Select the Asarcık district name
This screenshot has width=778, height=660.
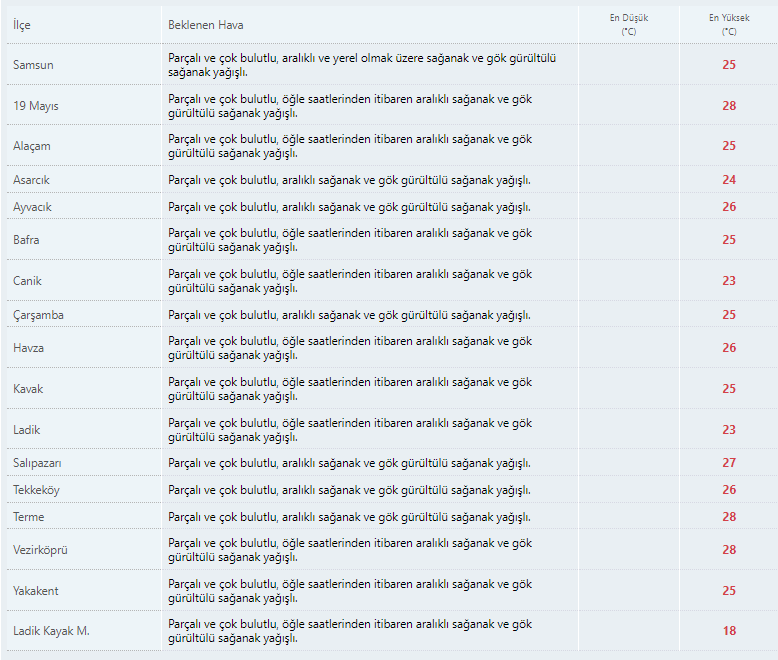[x=31, y=180]
